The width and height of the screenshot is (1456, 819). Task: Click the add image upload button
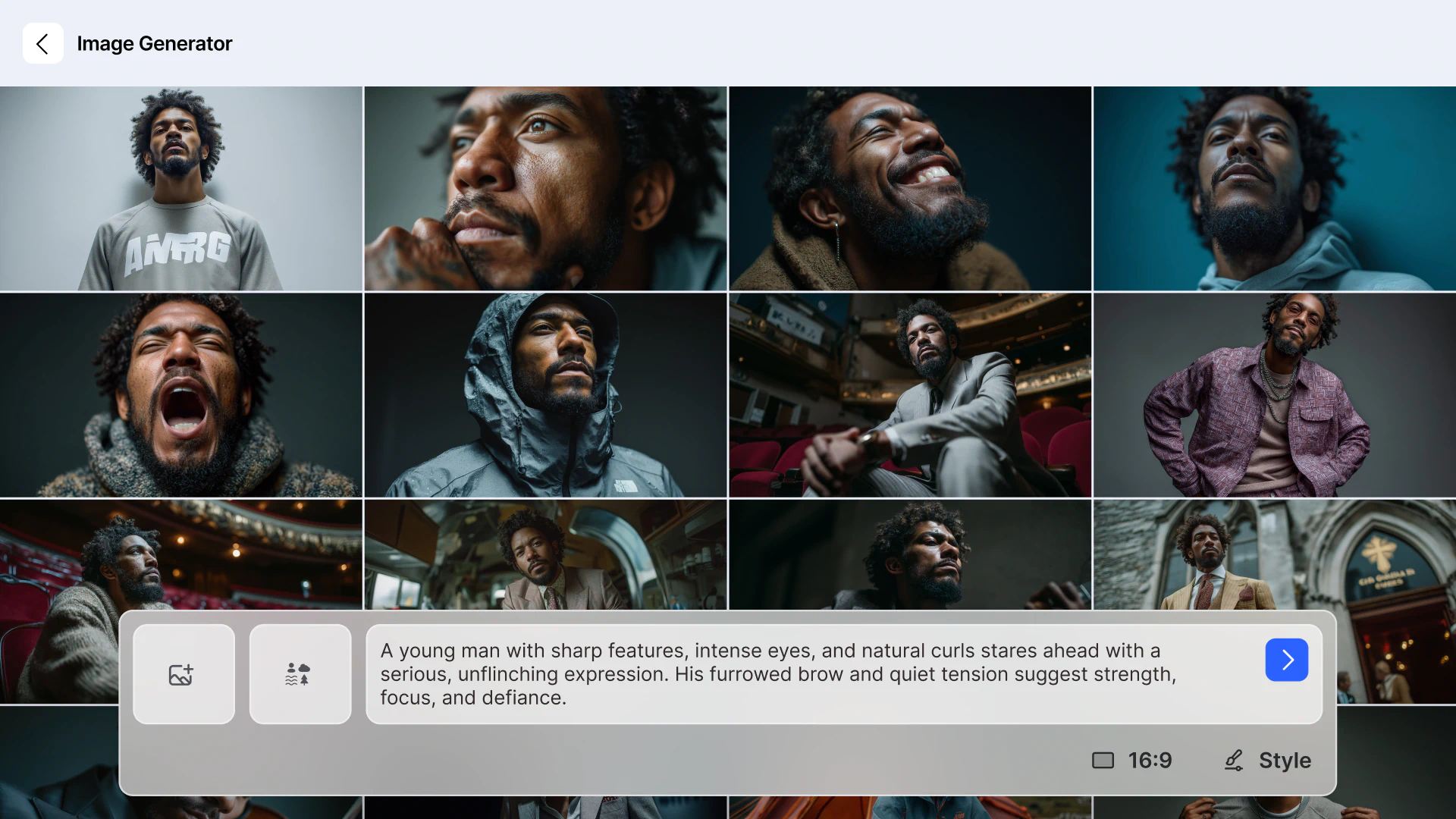(x=184, y=674)
